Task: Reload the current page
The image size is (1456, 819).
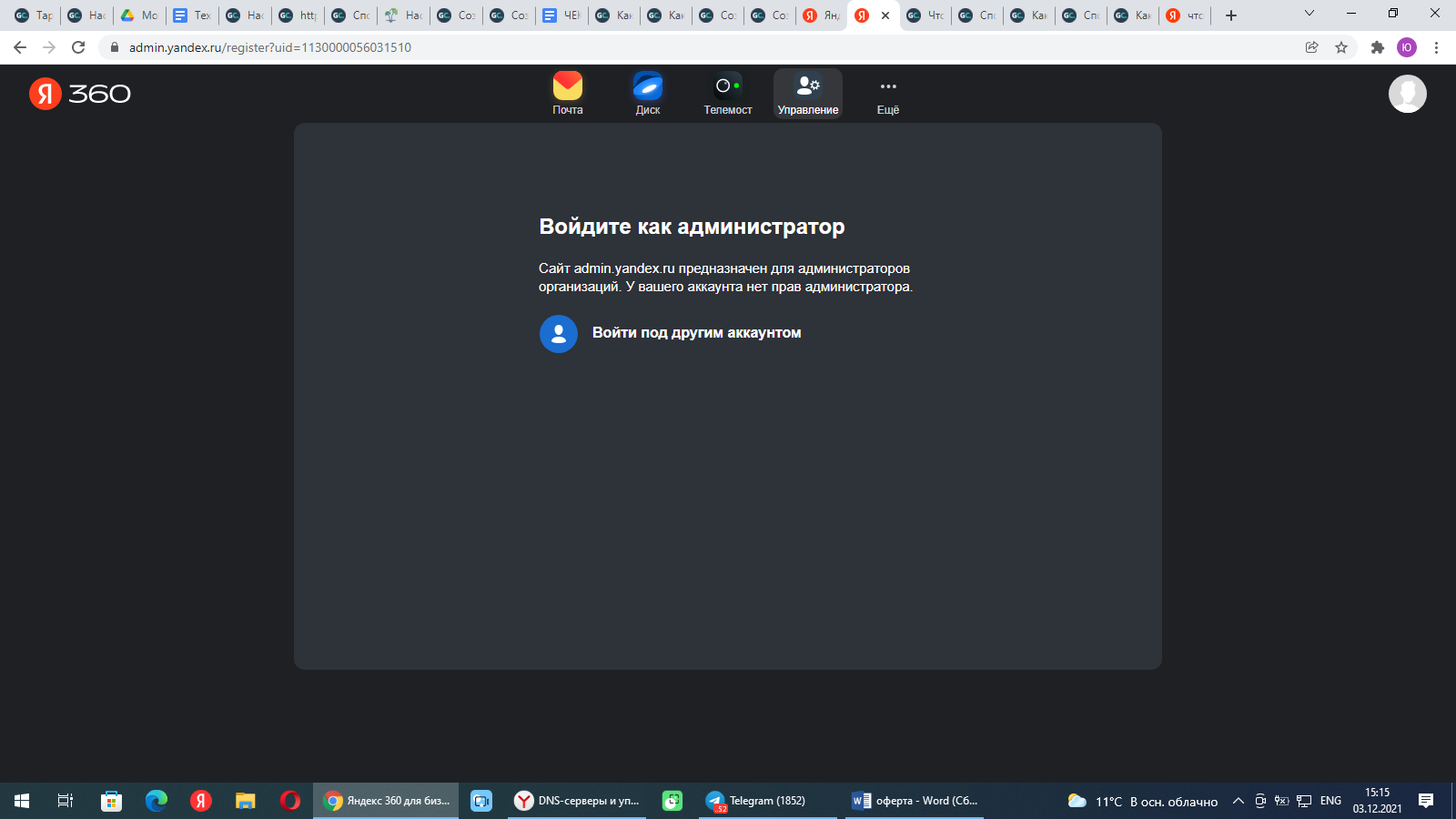Action: point(78,47)
